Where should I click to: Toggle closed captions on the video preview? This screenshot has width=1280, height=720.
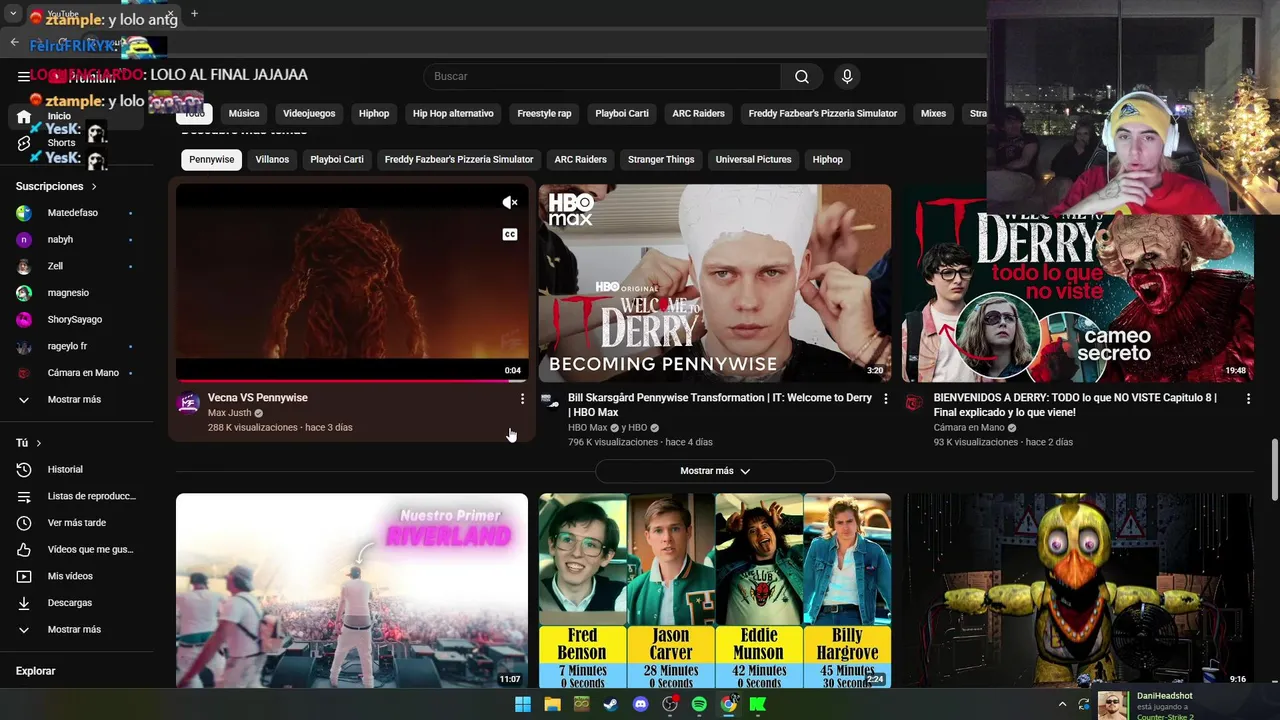tap(510, 234)
